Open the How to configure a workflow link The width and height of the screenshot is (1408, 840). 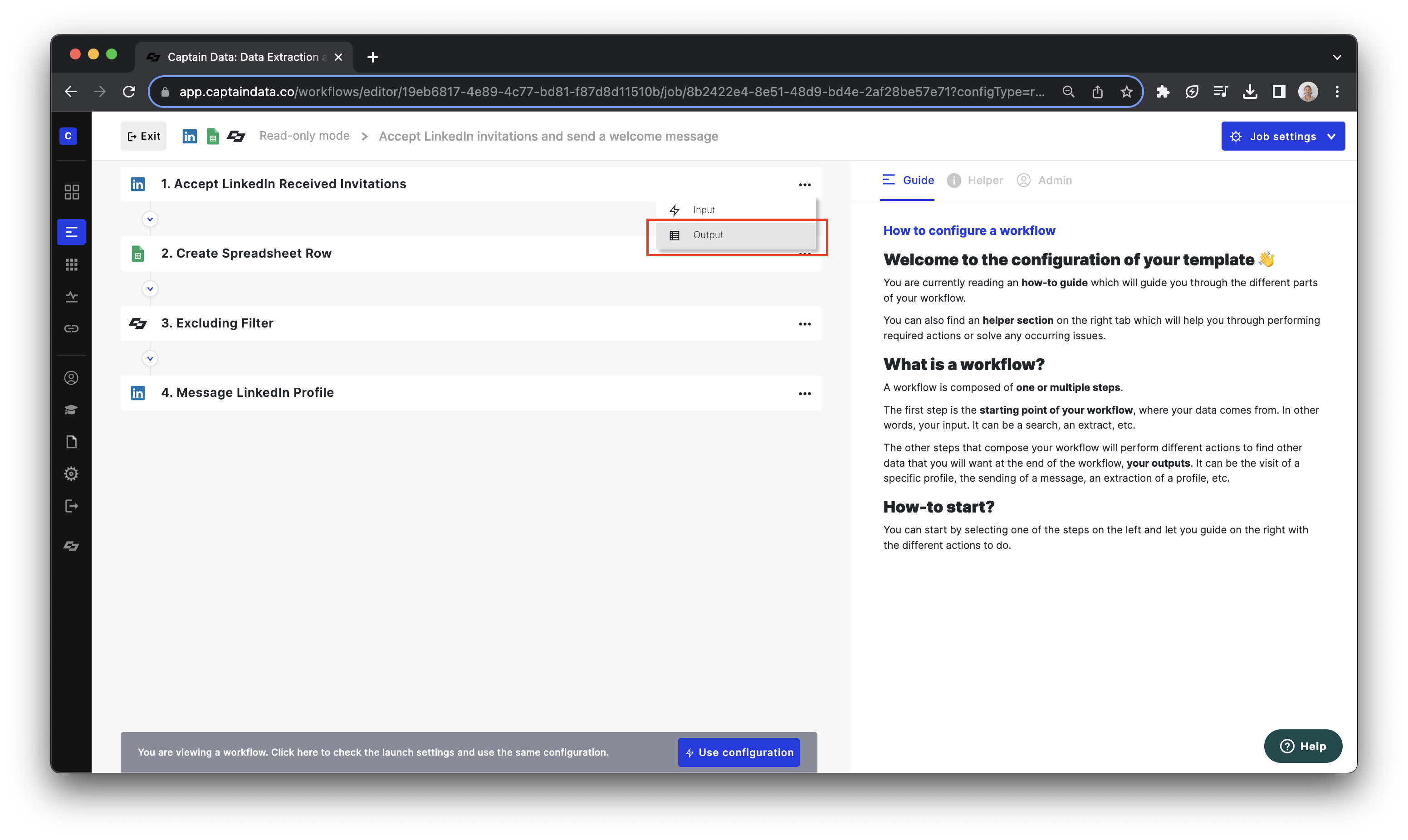(x=969, y=230)
